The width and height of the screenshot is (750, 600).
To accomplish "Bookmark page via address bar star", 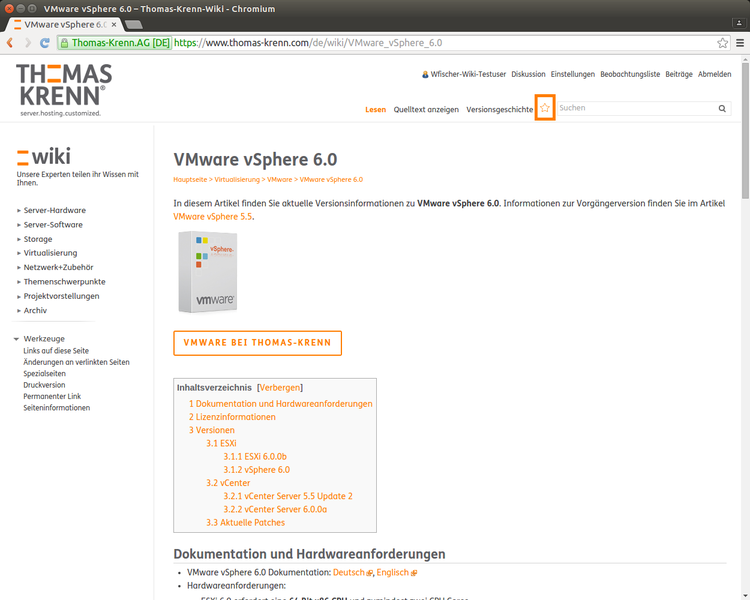I will pos(722,43).
